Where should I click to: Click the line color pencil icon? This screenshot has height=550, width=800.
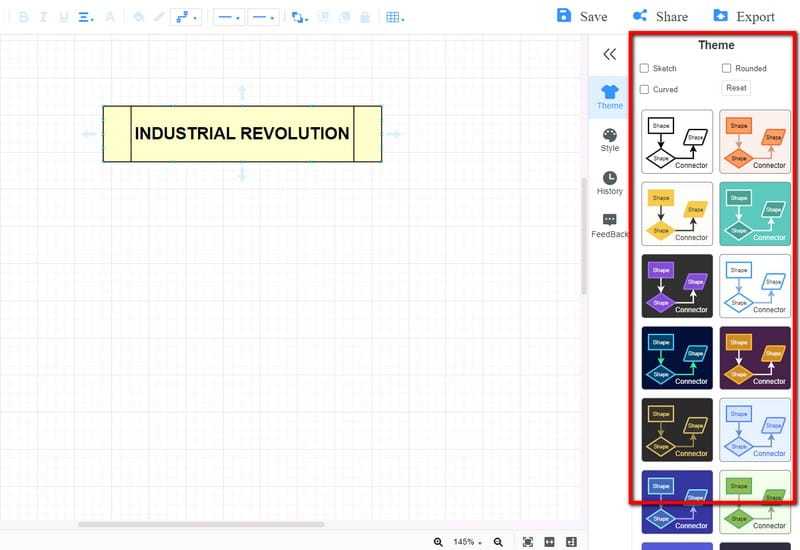pos(159,17)
